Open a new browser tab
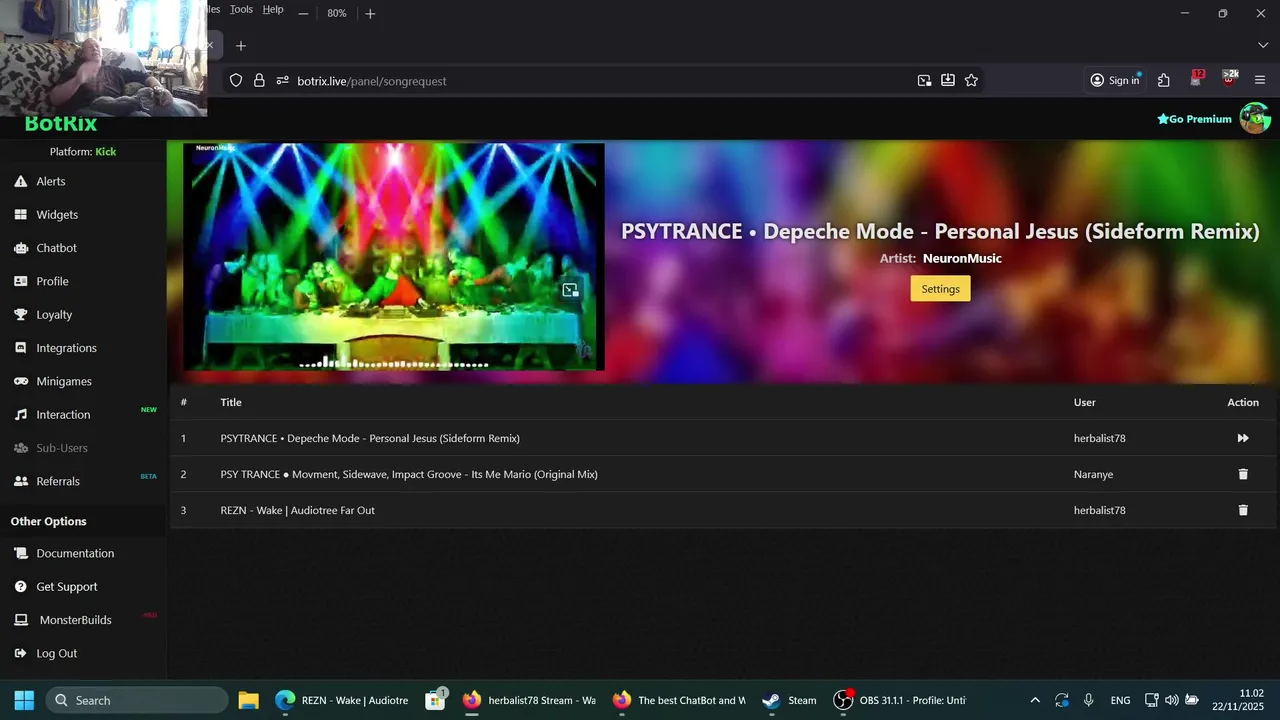 point(240,45)
